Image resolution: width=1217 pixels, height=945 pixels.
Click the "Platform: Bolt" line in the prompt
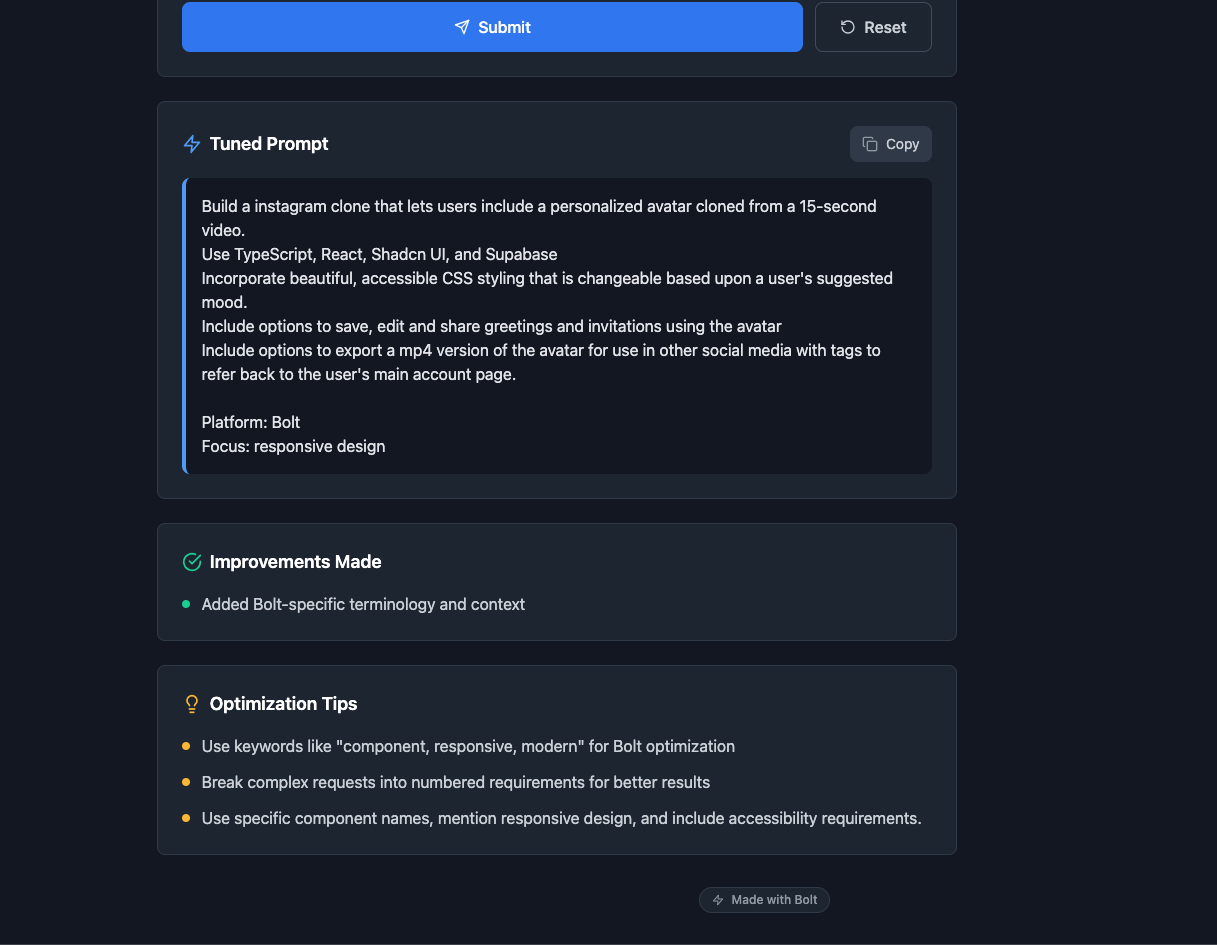(251, 422)
